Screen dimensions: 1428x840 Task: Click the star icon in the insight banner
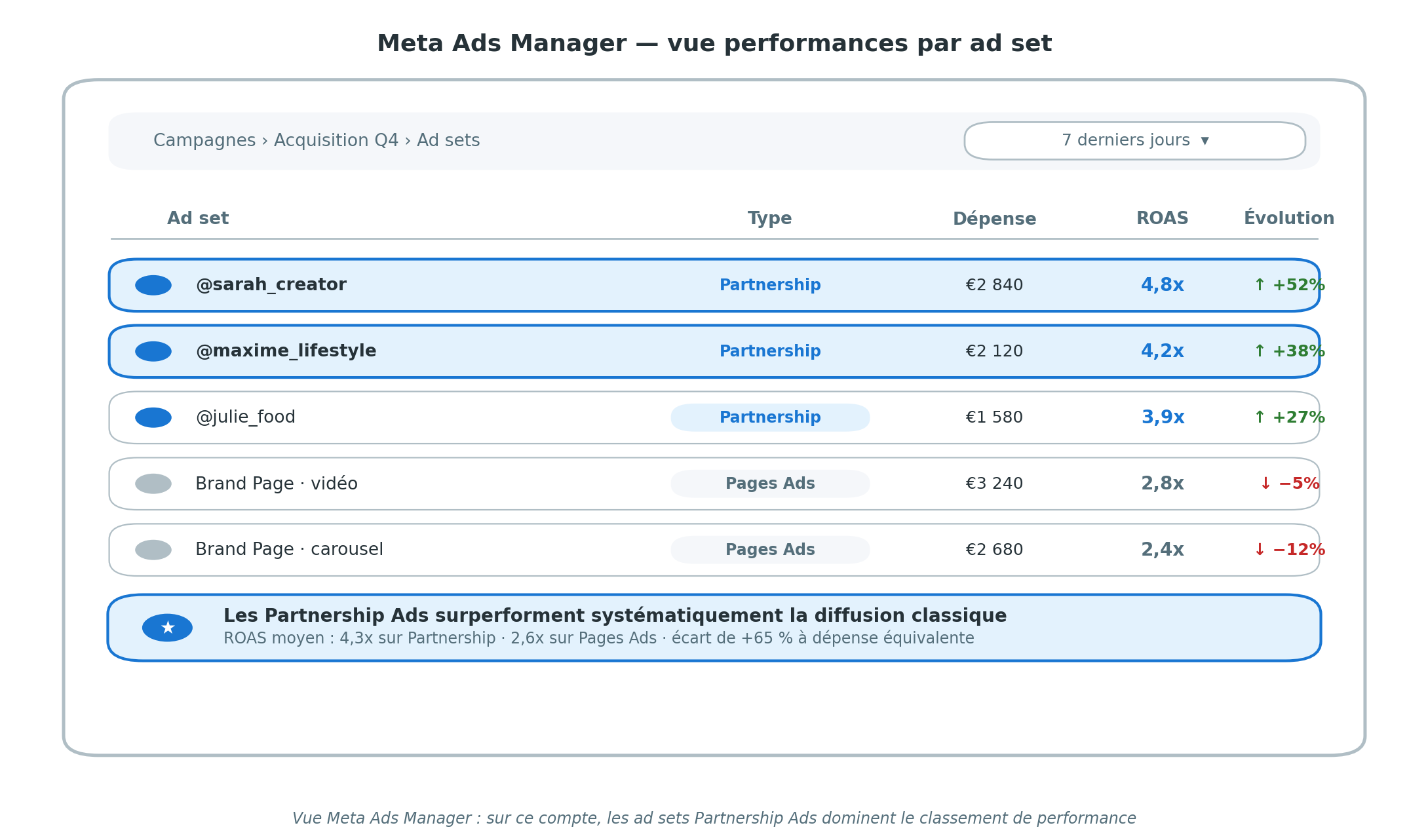[x=167, y=628]
